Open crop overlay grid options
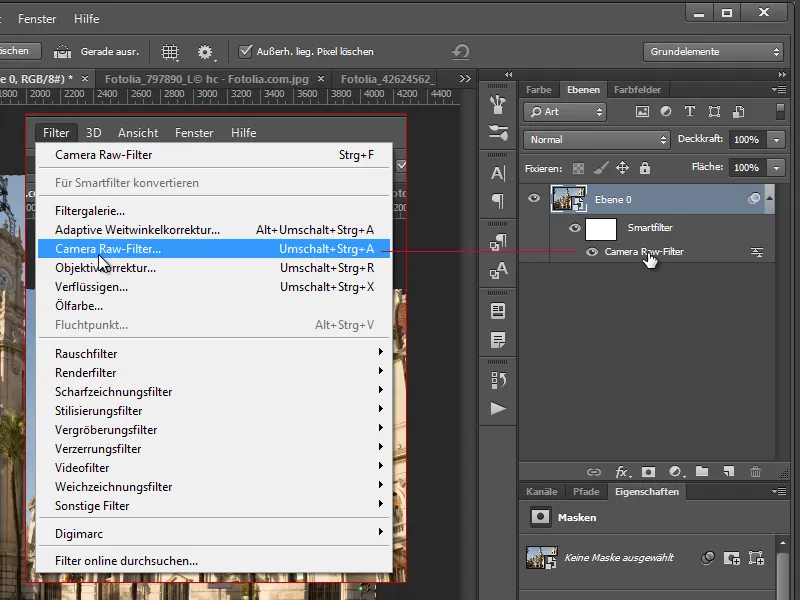The height and width of the screenshot is (600, 800). pyautogui.click(x=170, y=51)
